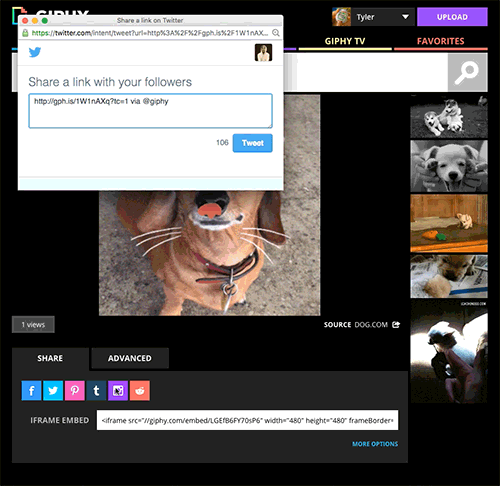This screenshot has height=486, width=500.
Task: Click the 106 character counter
Action: pos(222,143)
